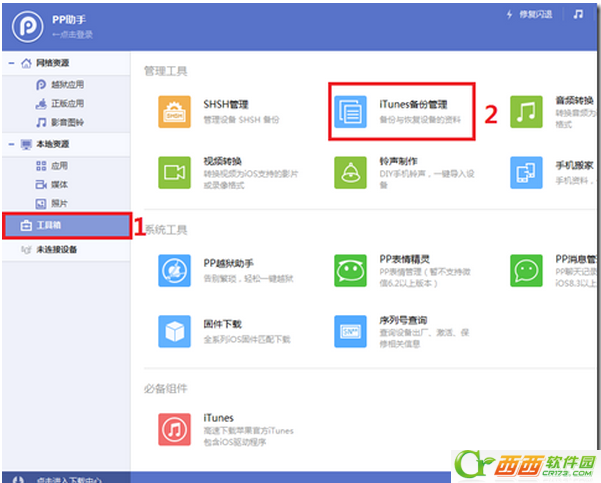Click 点击进入下载中心 at the bottom
Viewport: 601px width, 483px height.
[69, 480]
